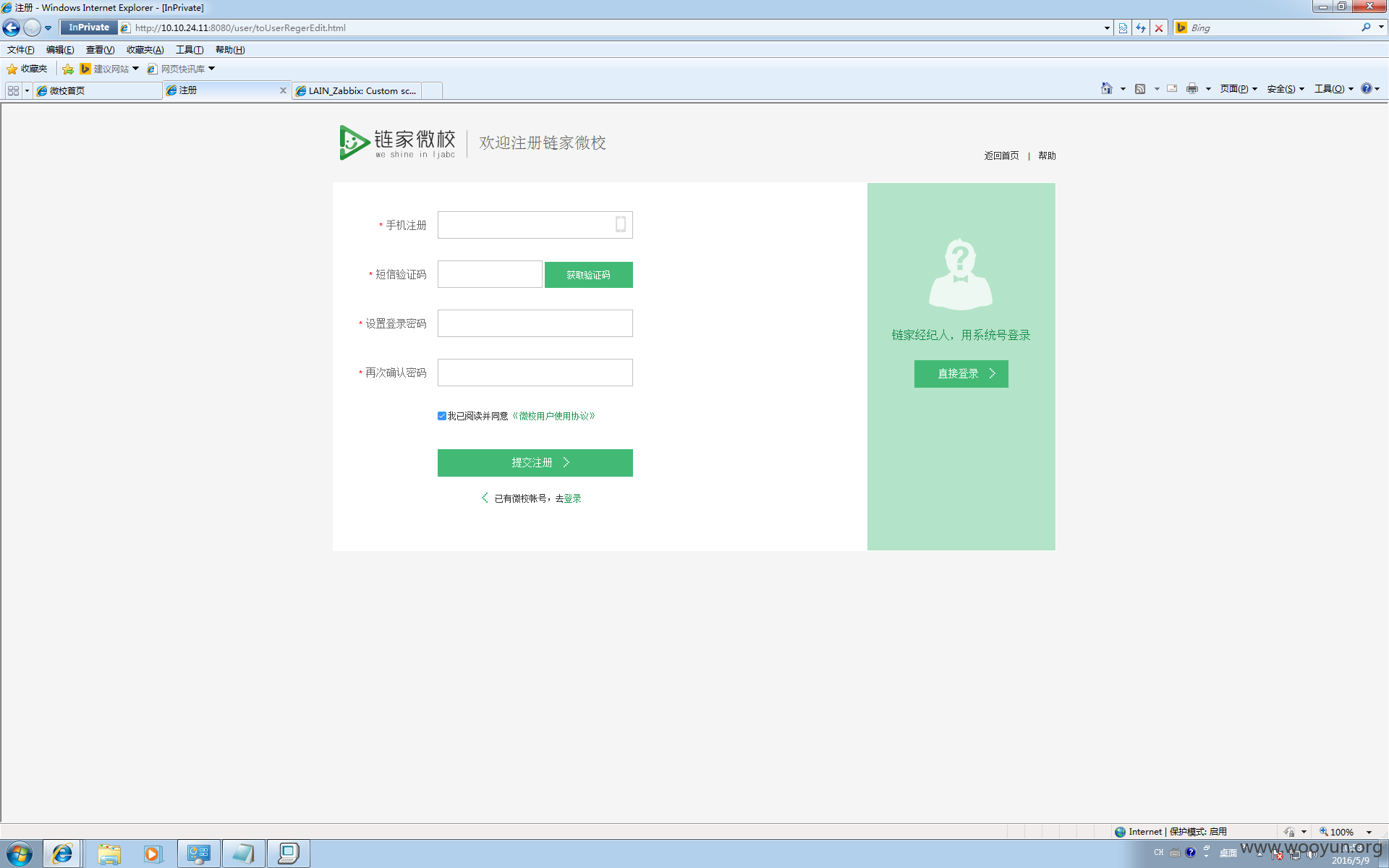
Task: Uncheck the 我已阅读并同意 agreement checkbox
Action: [x=442, y=416]
